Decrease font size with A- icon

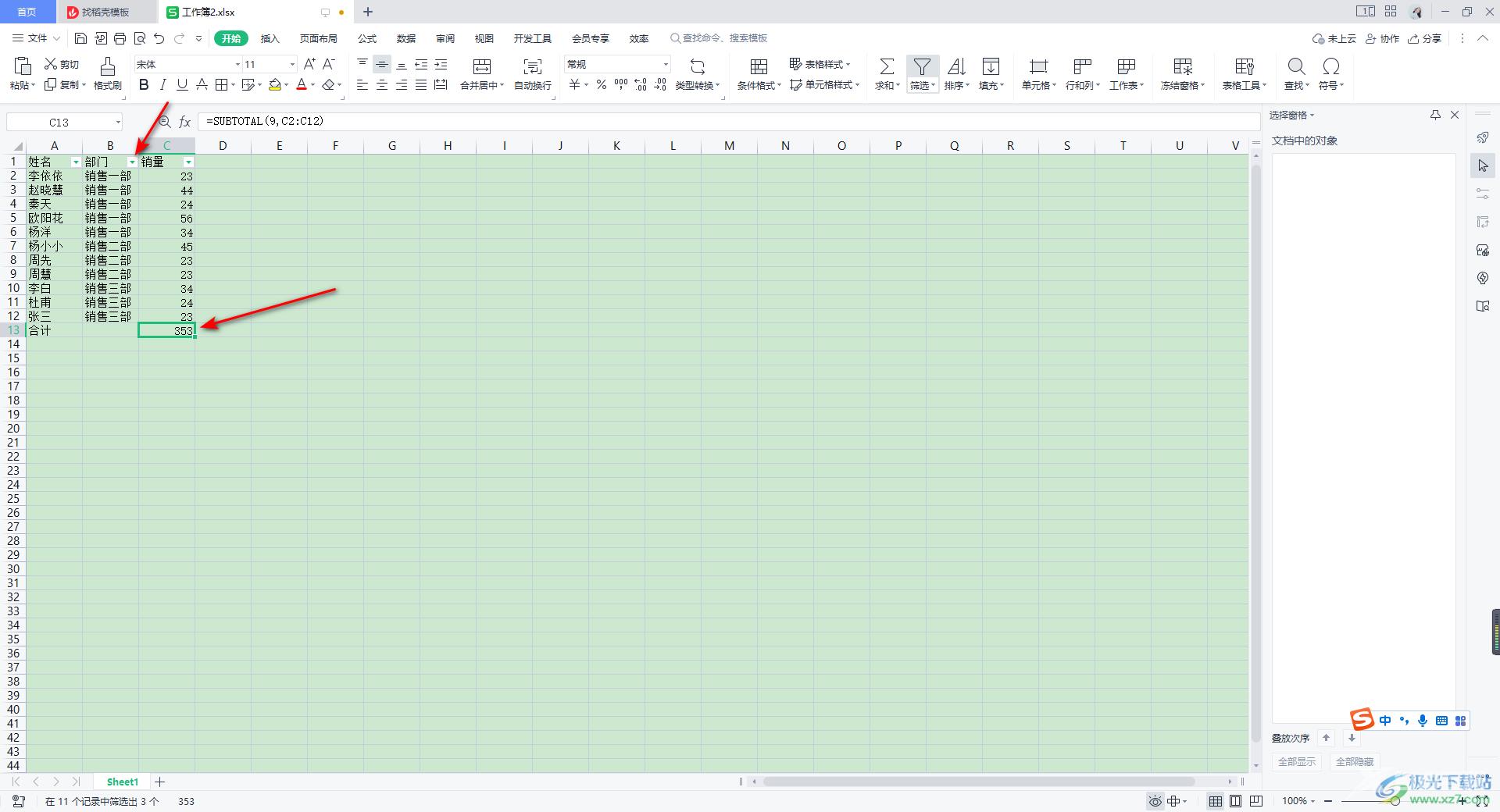(329, 64)
